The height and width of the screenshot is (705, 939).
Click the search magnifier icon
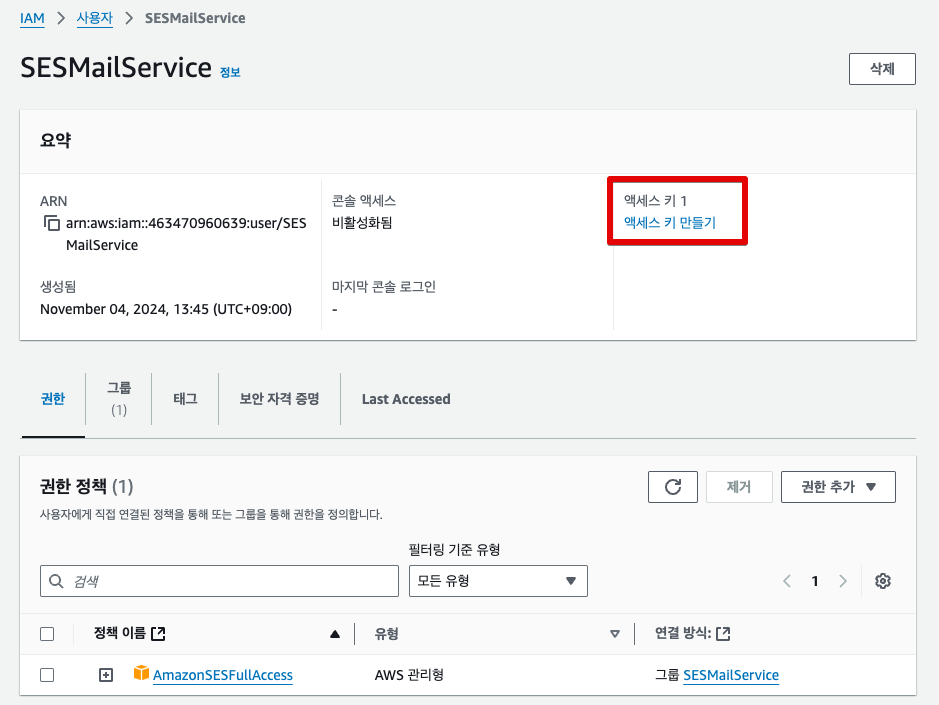point(56,581)
